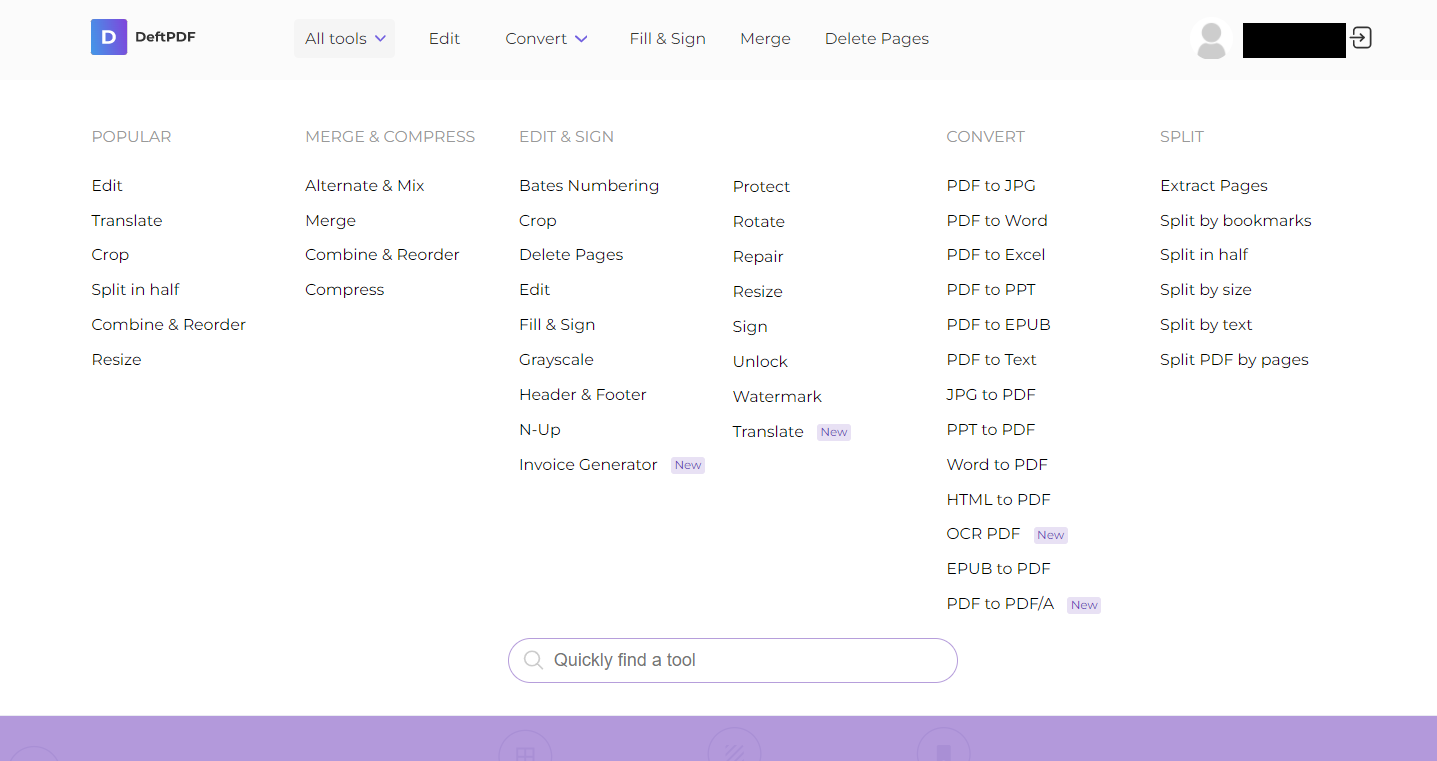Open the OCR PDF tool

coord(983,533)
